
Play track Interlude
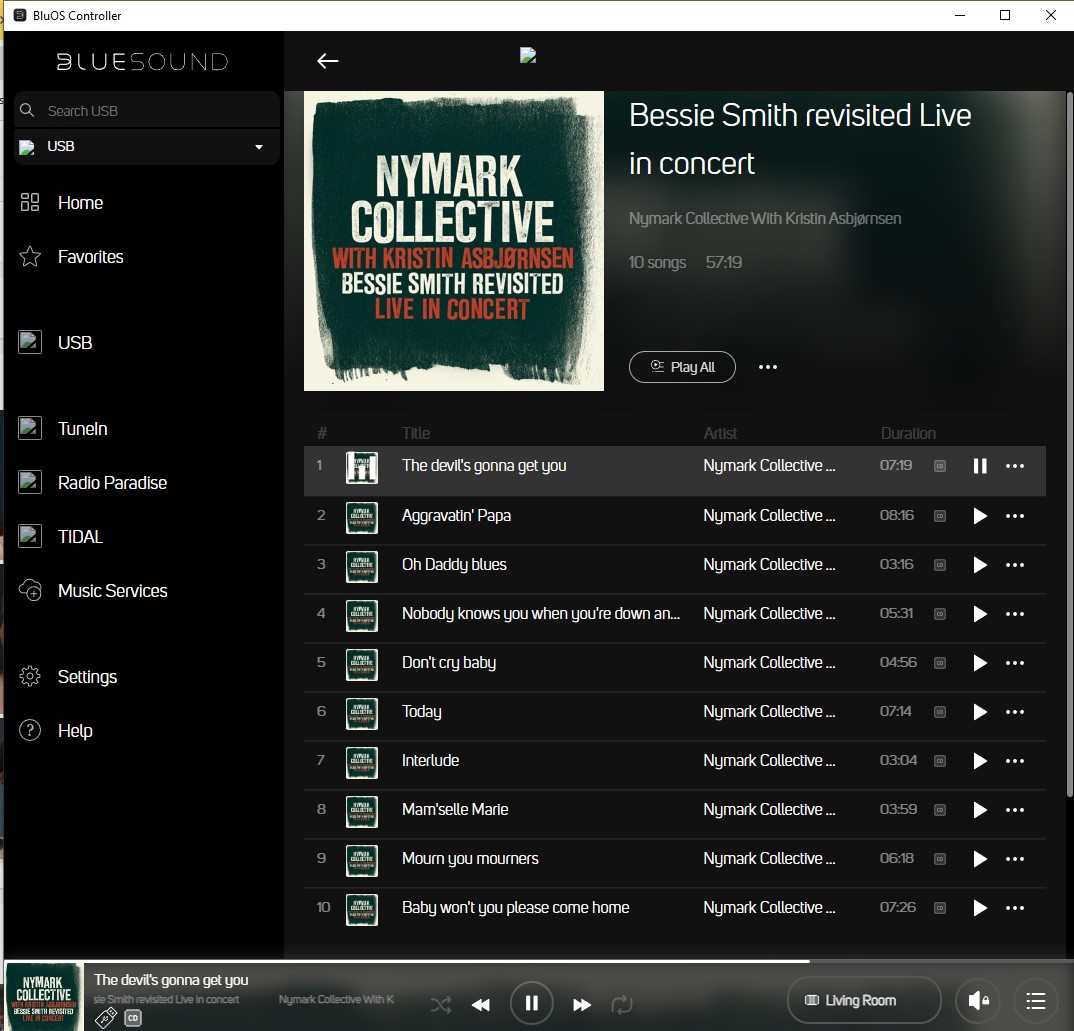click(x=980, y=761)
